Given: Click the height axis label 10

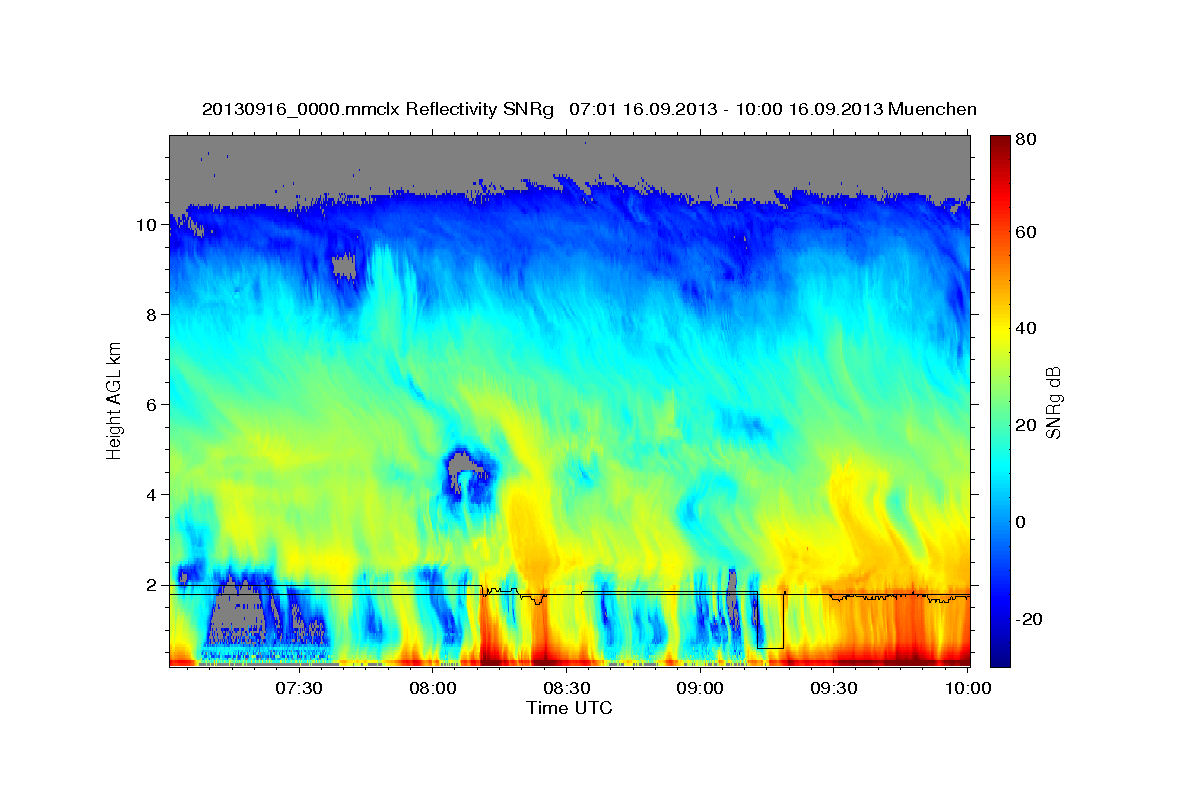Looking at the screenshot, I should point(148,225).
